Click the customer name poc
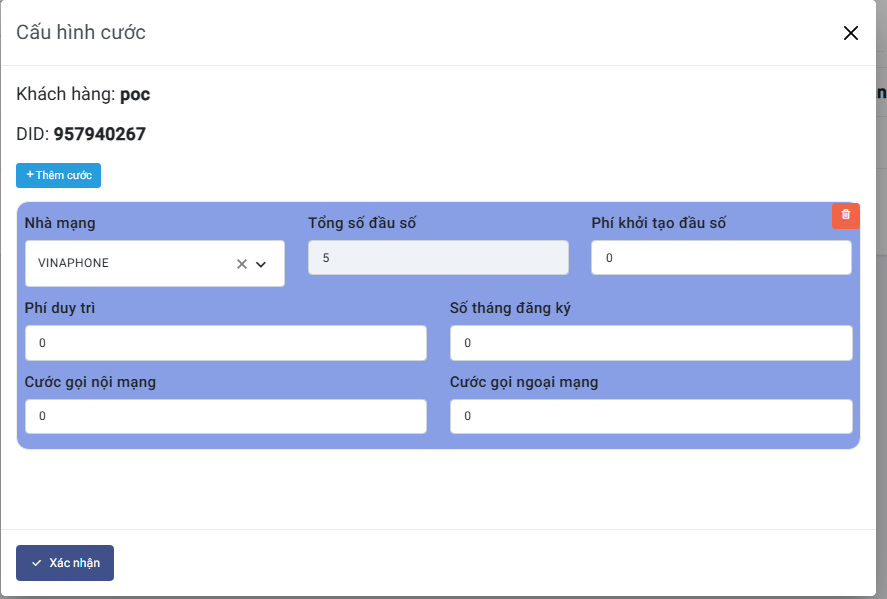Screen dimensions: 887x599 [x=135, y=95]
